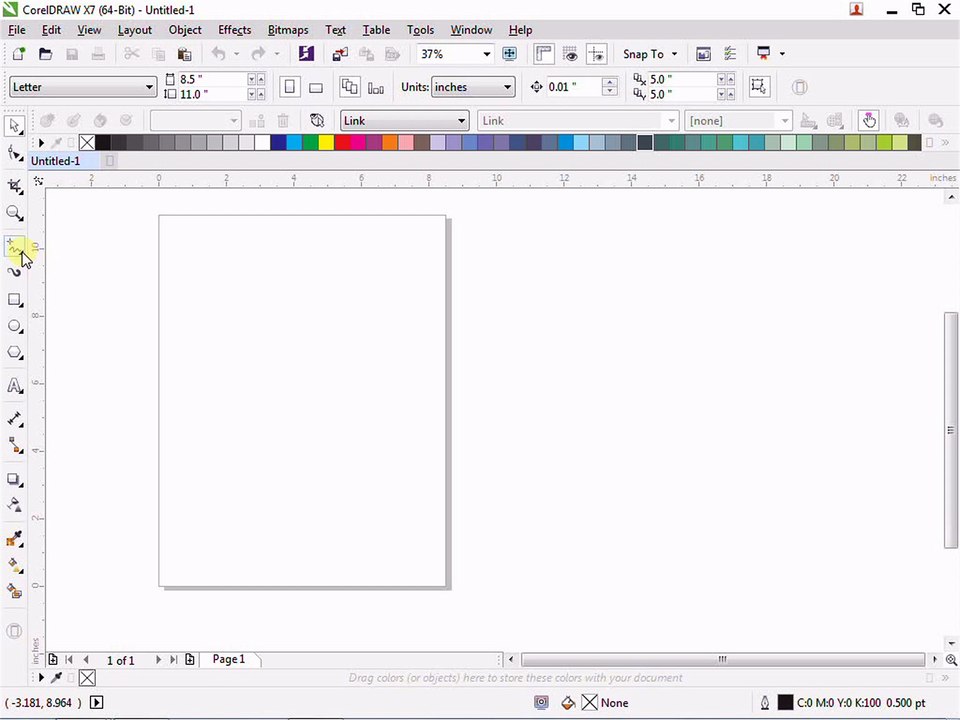Viewport: 960px width, 720px height.
Task: Pick the No Color swatch in palette
Action: pos(87,143)
